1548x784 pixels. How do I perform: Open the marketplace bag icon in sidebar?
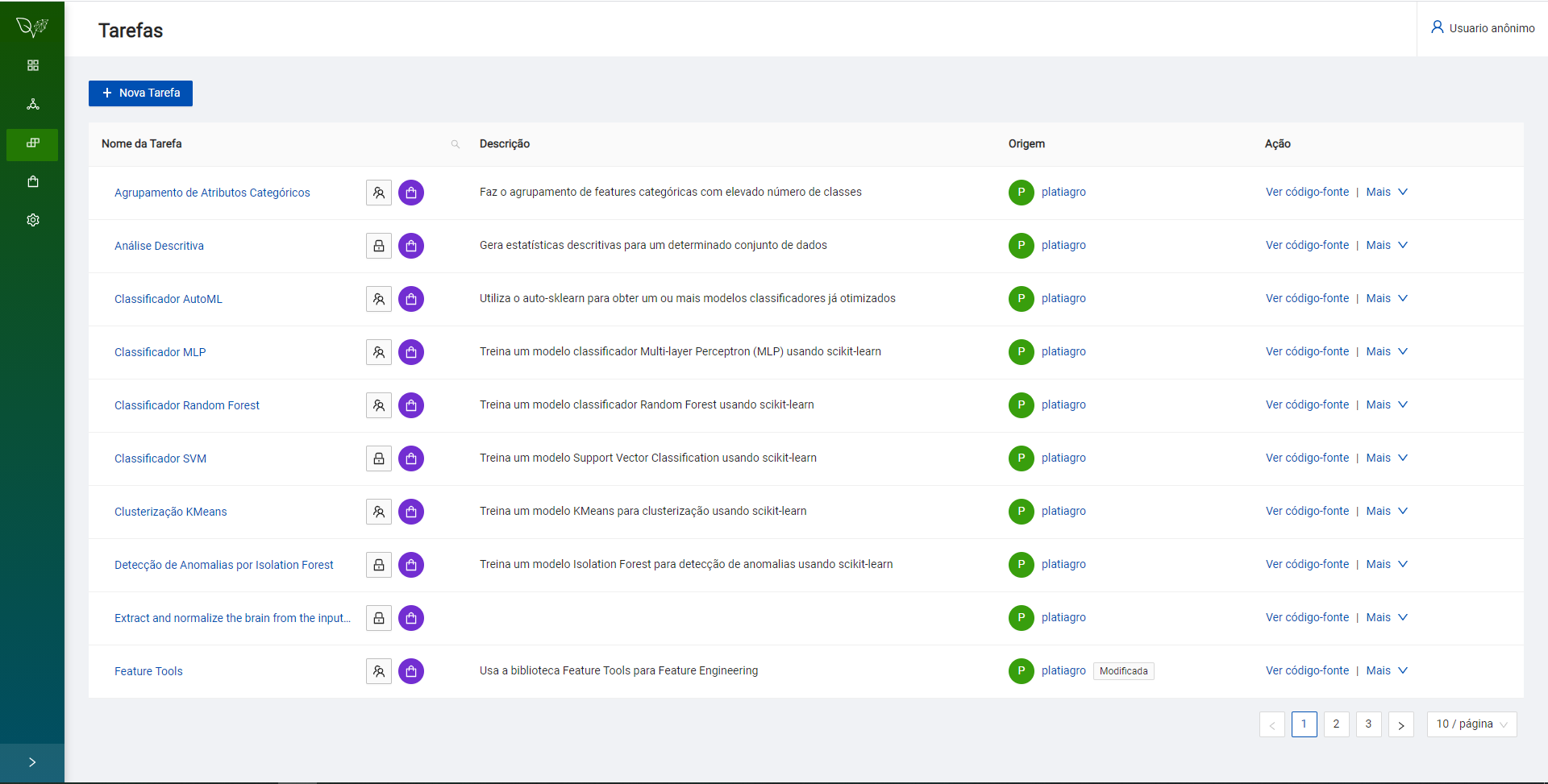coord(33,181)
